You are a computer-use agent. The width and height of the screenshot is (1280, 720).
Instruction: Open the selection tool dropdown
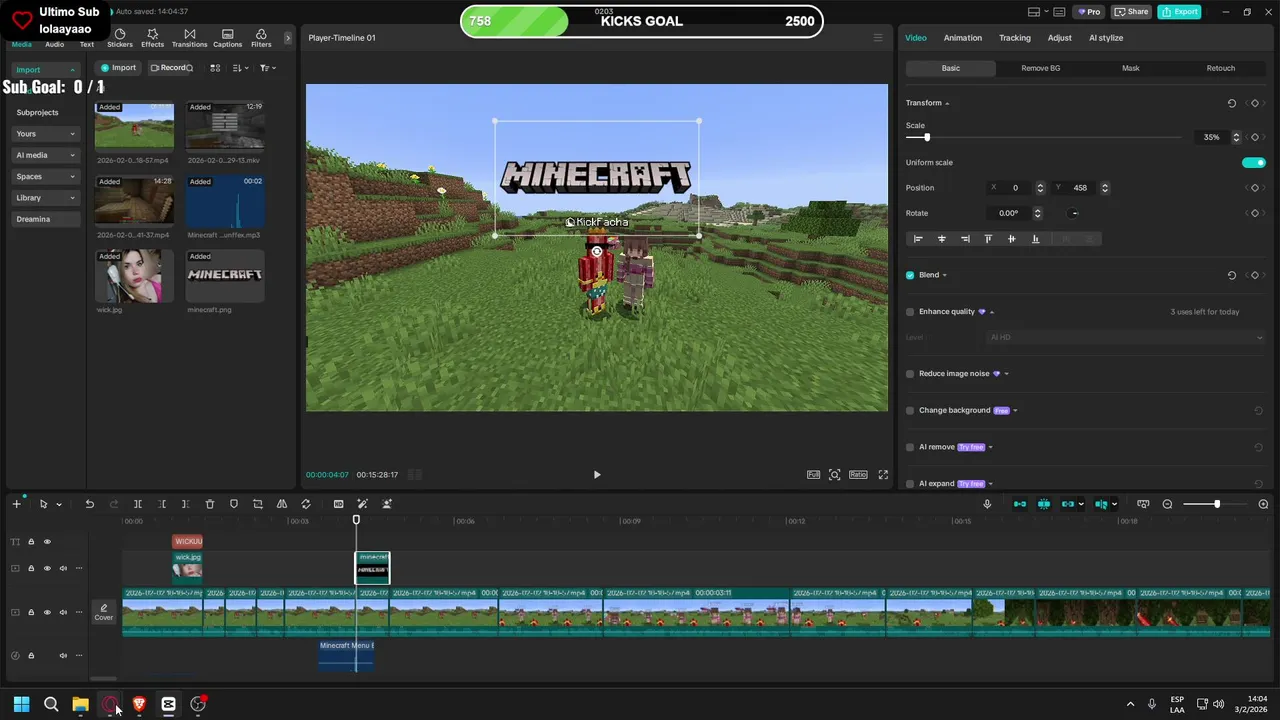point(59,504)
